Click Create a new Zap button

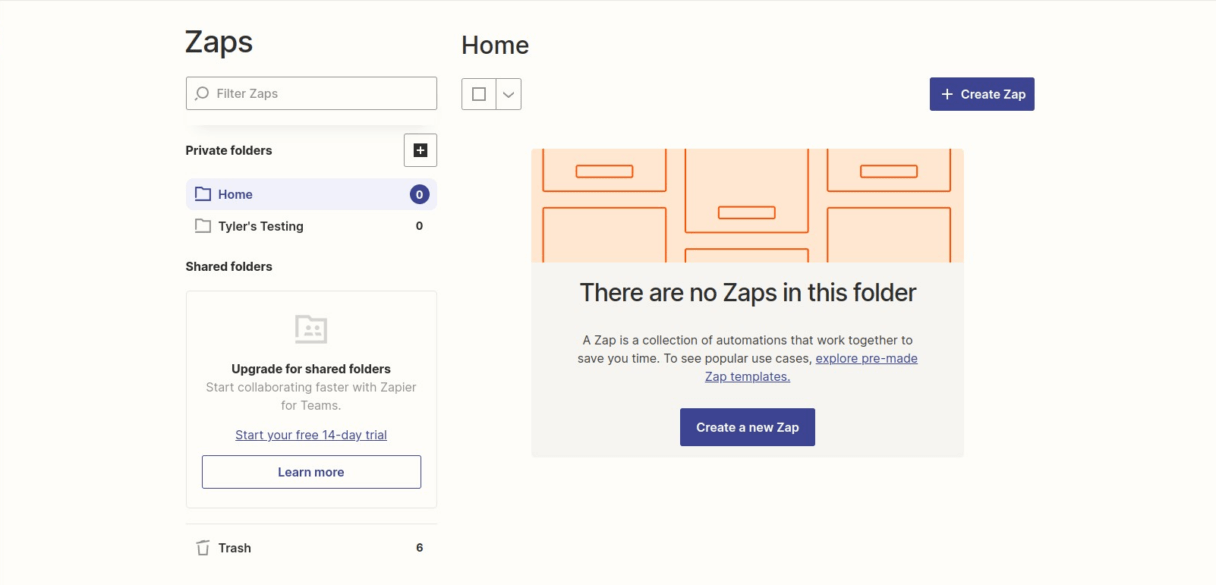pos(748,427)
